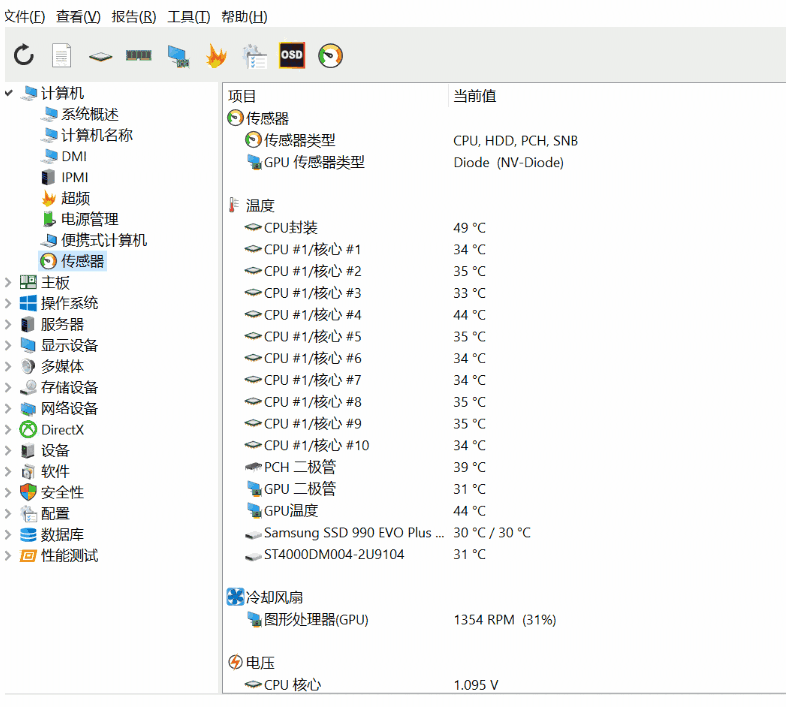Expand the 操作系统 tree node
This screenshot has width=786, height=707.
tap(9, 303)
